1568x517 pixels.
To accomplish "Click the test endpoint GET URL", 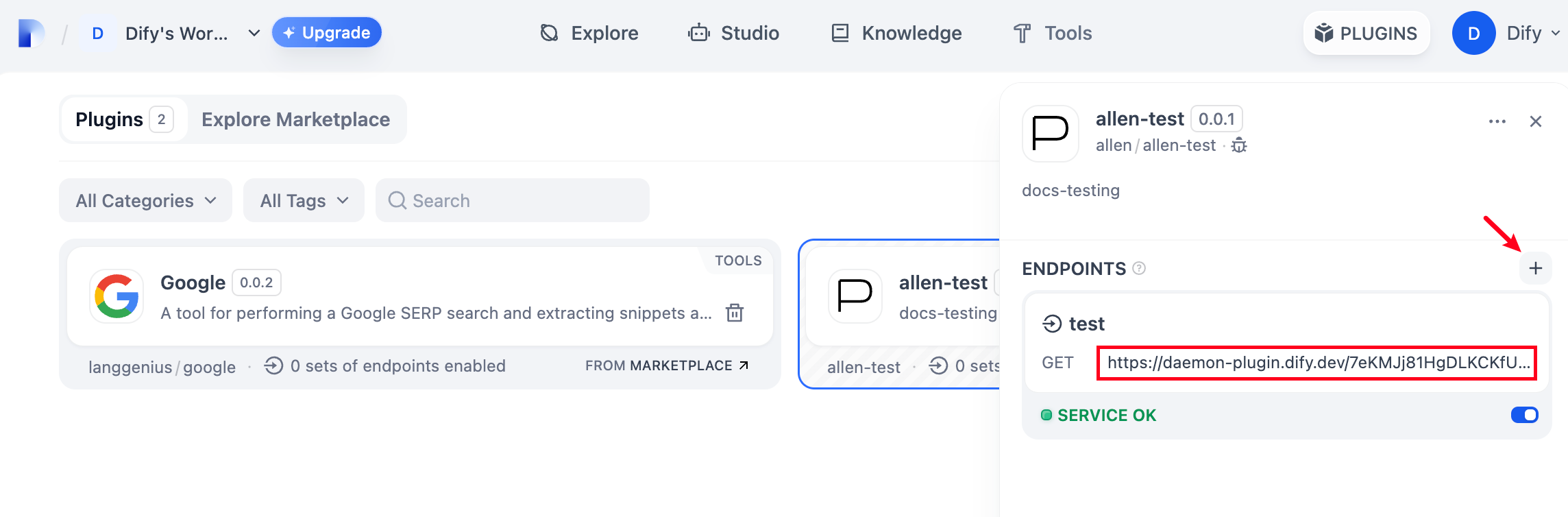I will tap(1316, 363).
